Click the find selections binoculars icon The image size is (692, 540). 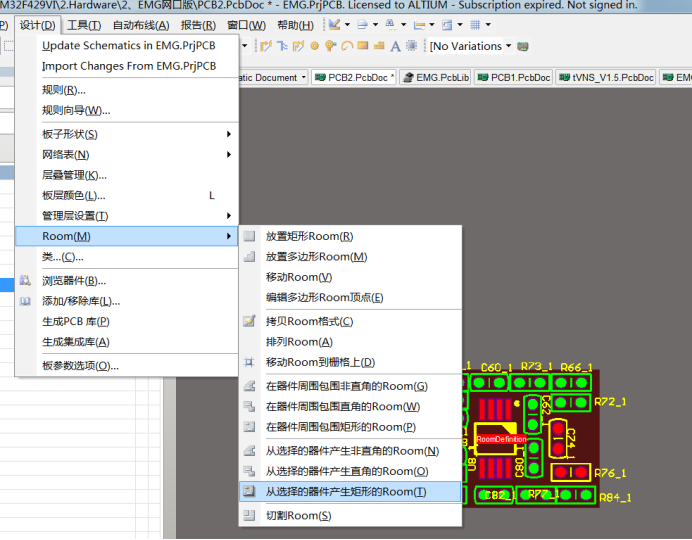[391, 24]
